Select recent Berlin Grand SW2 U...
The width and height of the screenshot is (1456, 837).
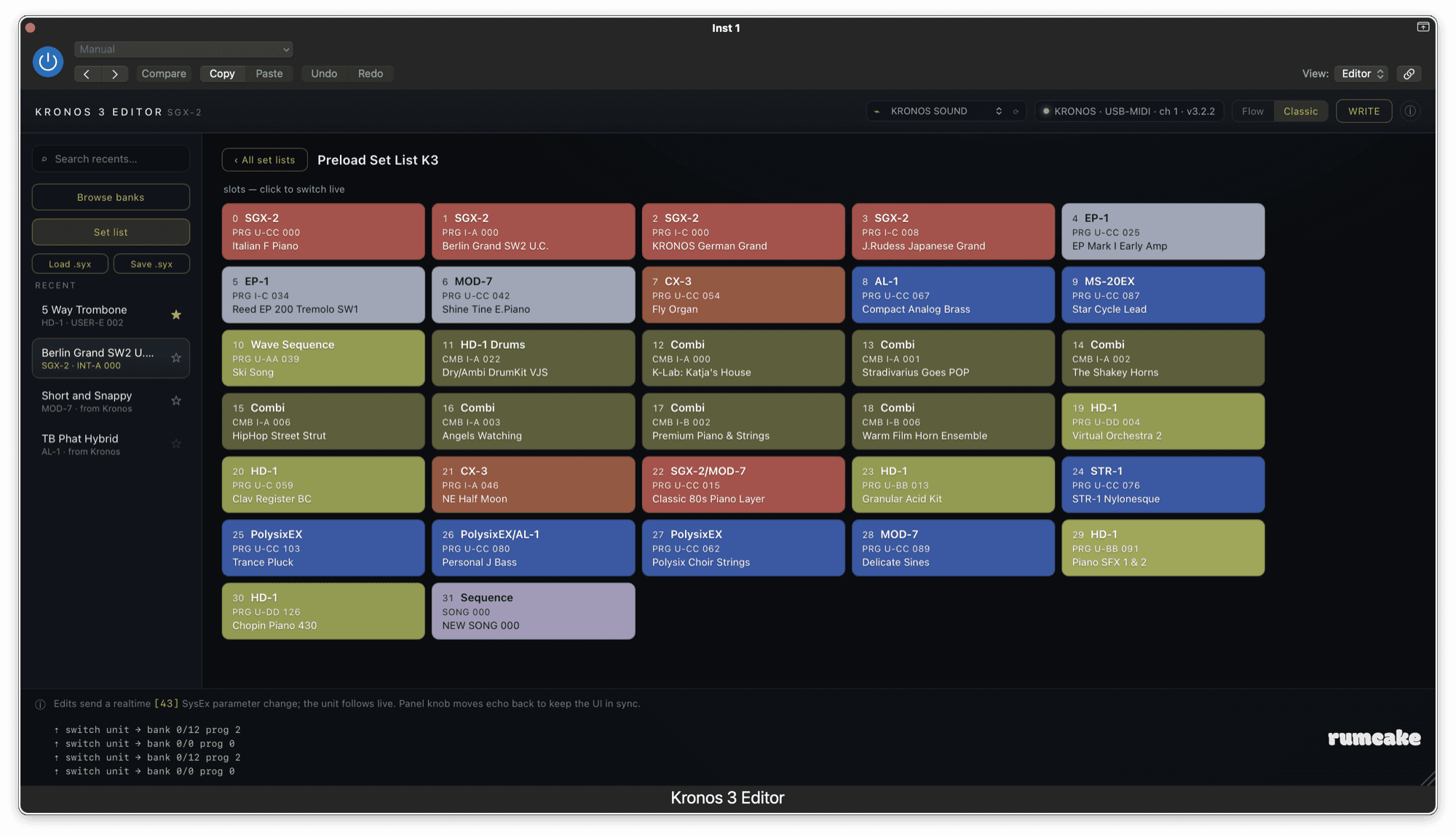pos(111,358)
